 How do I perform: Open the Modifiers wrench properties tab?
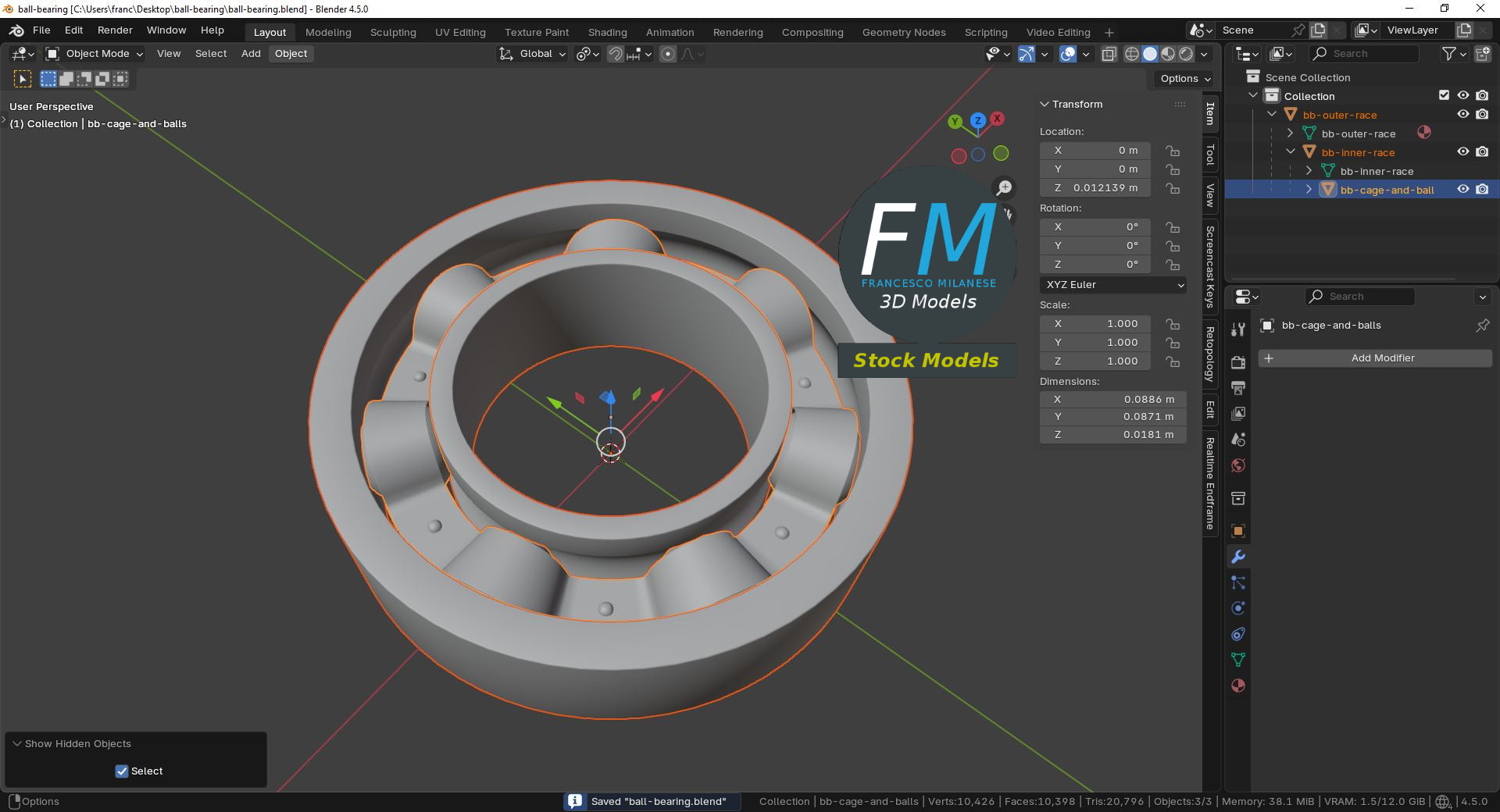click(1238, 557)
